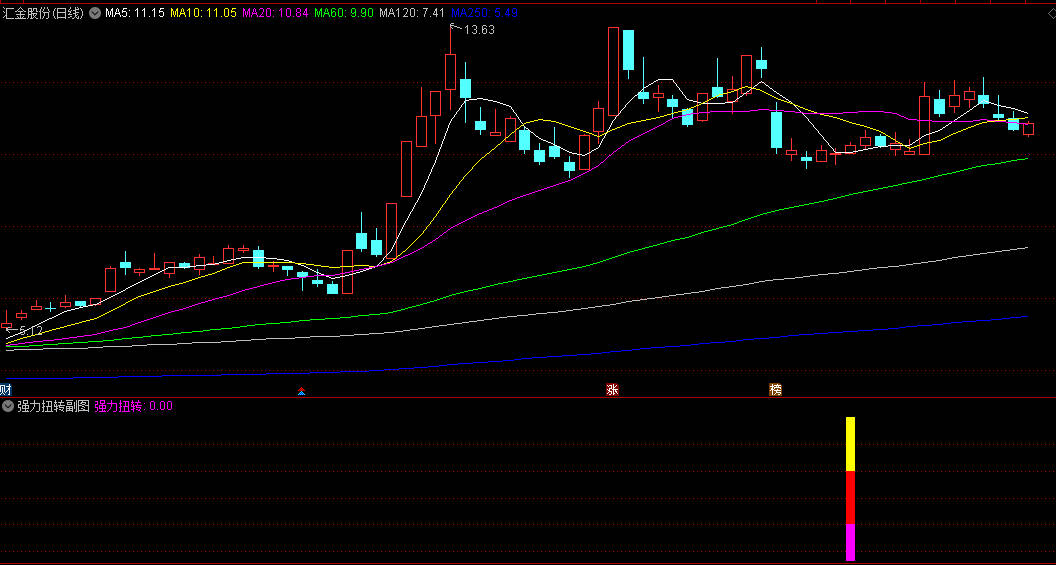Viewport: 1056px width, 565px height.
Task: Click the 财 marker icon
Action: pyautogui.click(x=5, y=389)
